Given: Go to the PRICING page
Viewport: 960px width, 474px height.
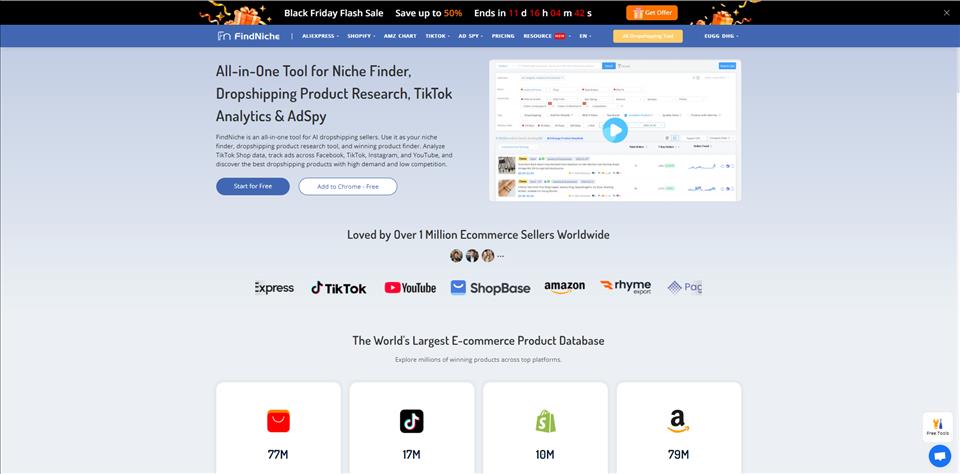Looking at the screenshot, I should click(x=503, y=36).
